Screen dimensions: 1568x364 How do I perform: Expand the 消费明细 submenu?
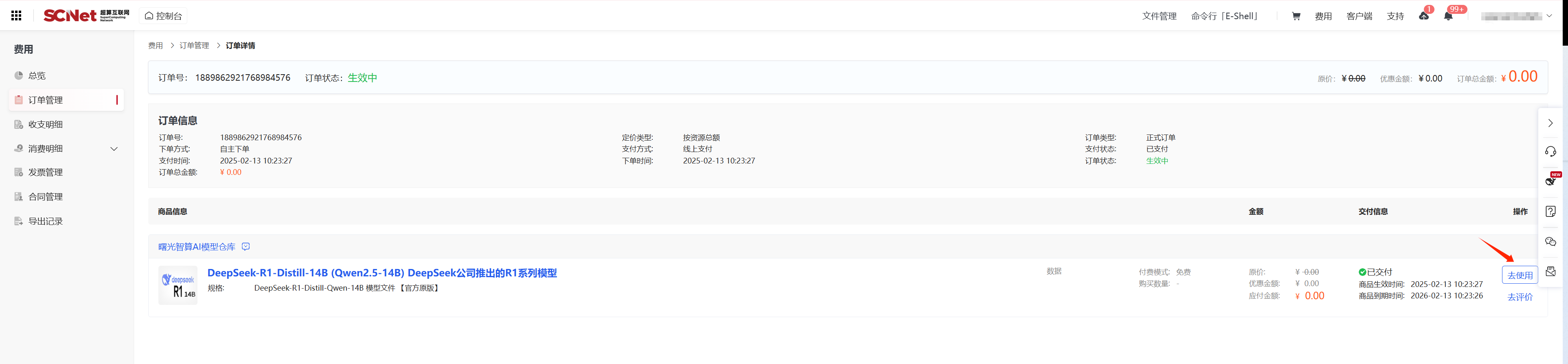pos(114,149)
